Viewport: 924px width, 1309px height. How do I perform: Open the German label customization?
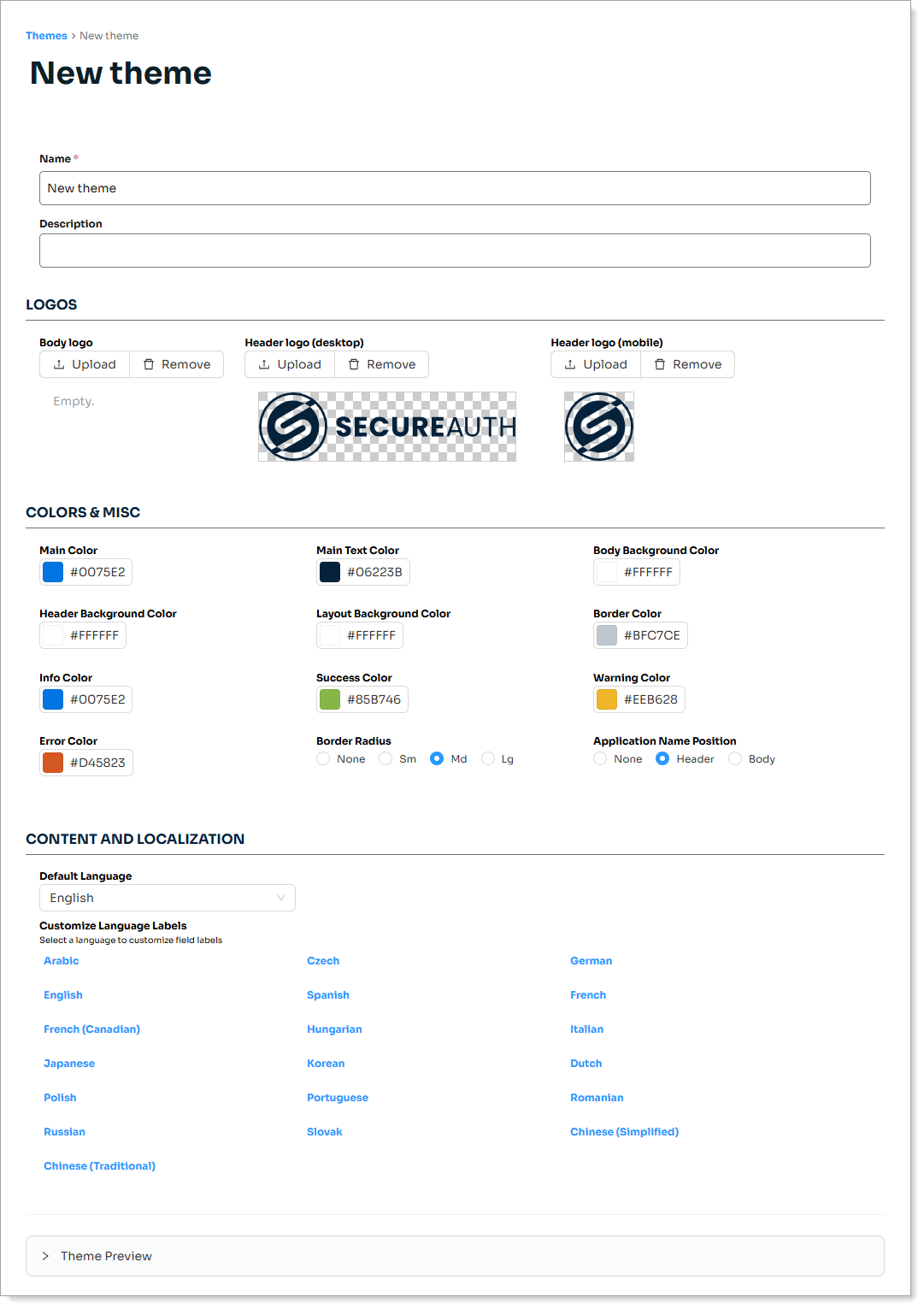[591, 960]
